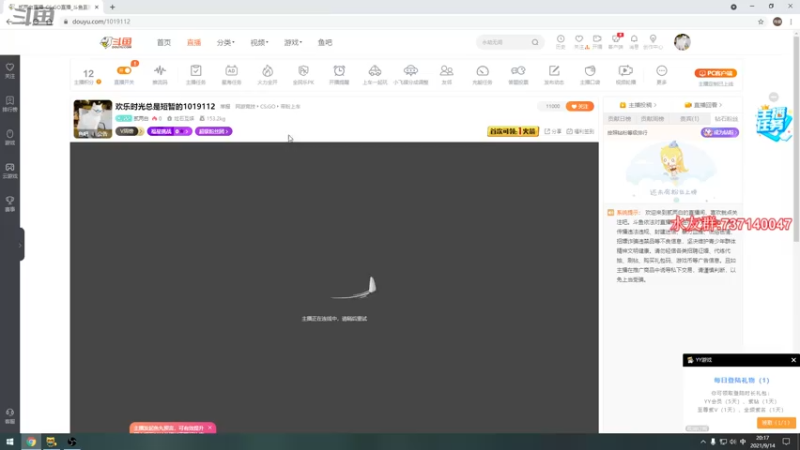This screenshot has width=800, height=450.
Task: Close the YY游戏 popup window
Action: click(x=793, y=360)
